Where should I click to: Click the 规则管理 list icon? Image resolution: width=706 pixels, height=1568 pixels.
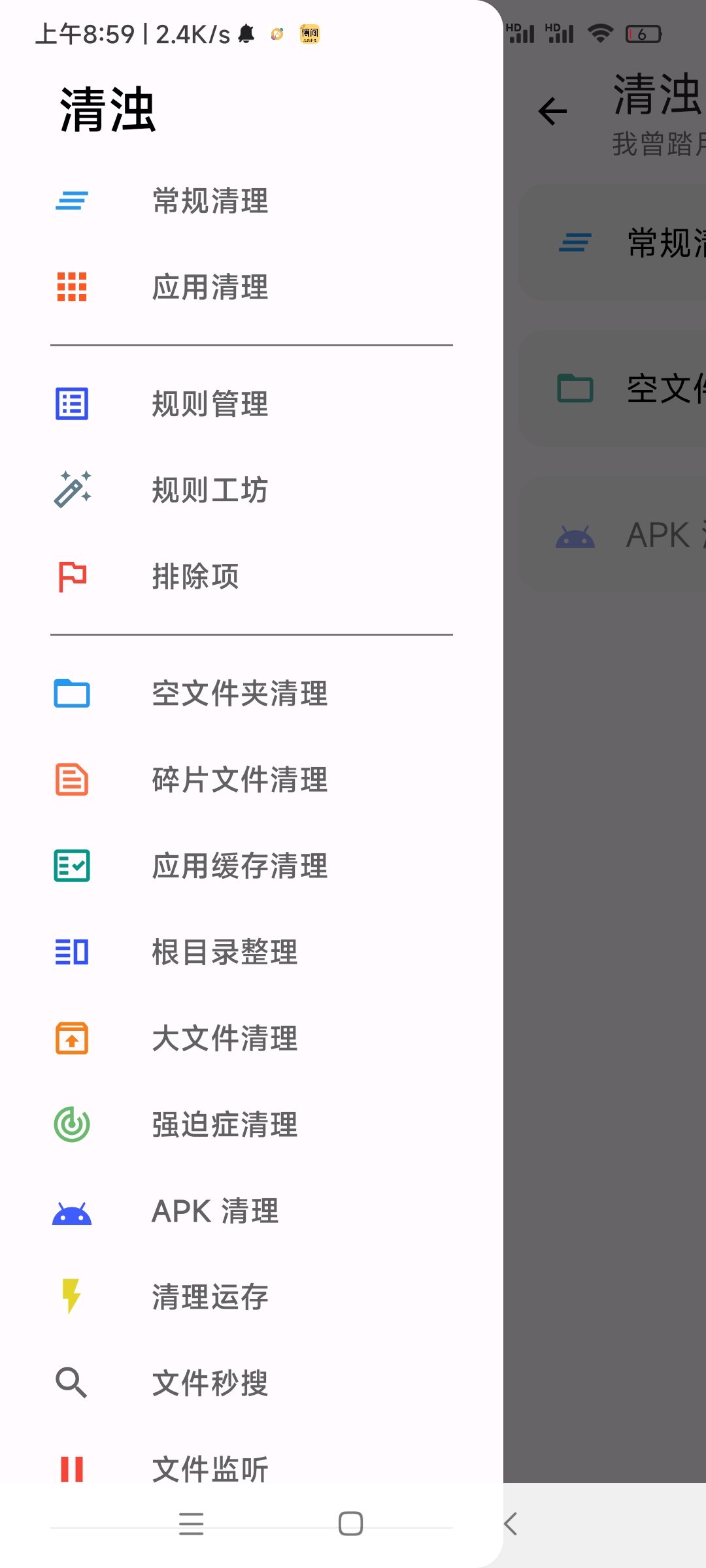pos(72,404)
